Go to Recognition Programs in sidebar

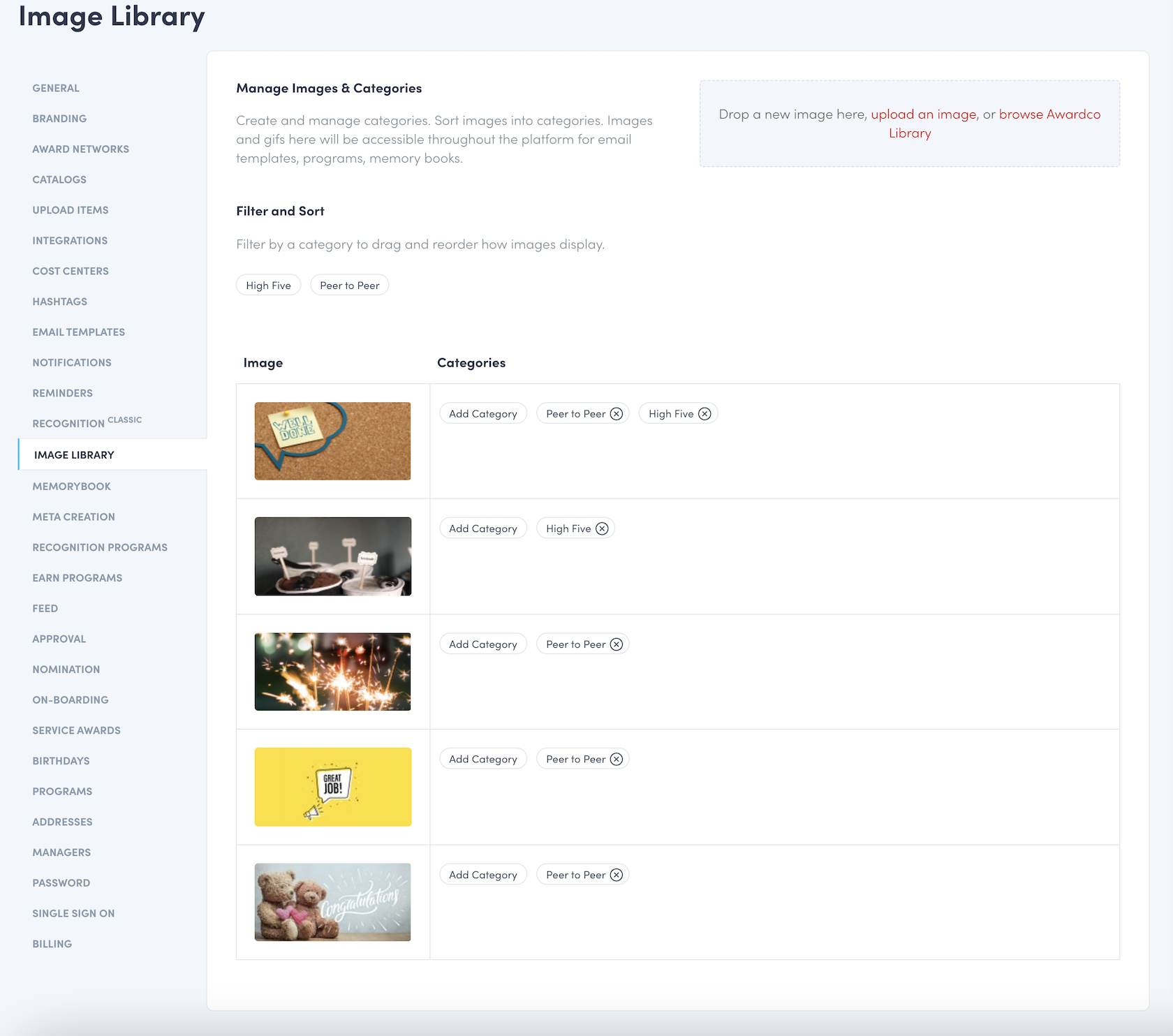[99, 547]
